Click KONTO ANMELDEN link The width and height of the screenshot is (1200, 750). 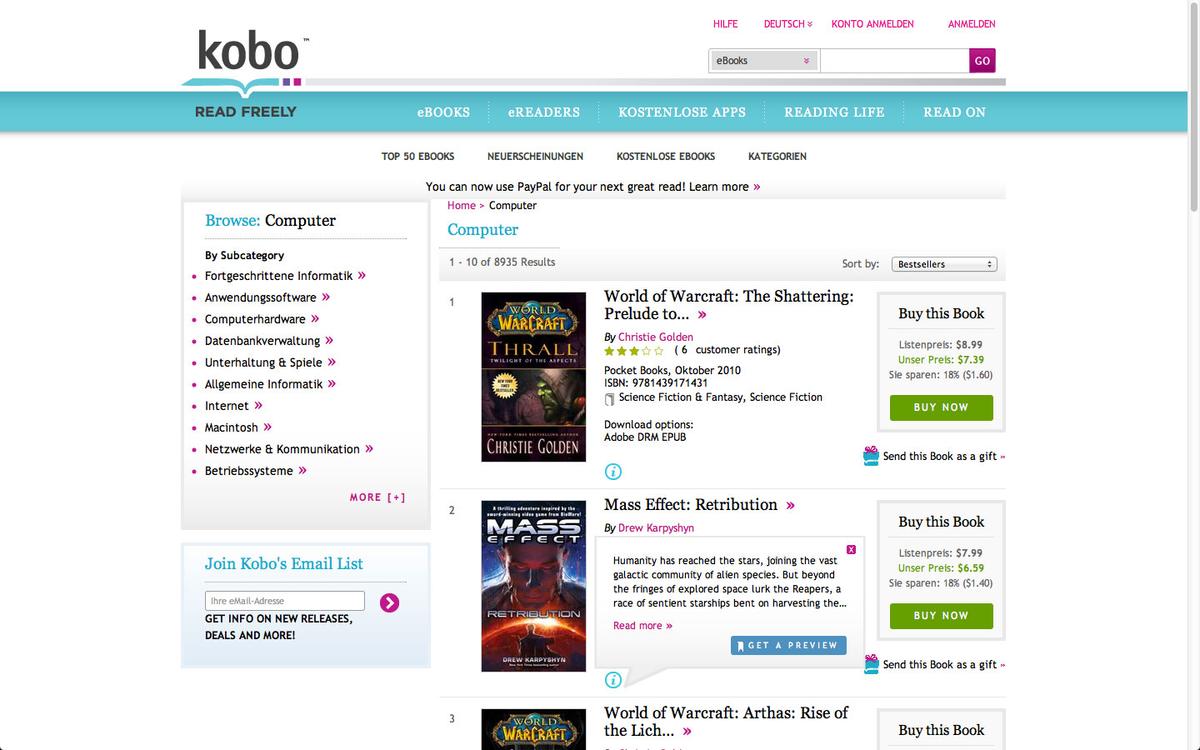872,24
